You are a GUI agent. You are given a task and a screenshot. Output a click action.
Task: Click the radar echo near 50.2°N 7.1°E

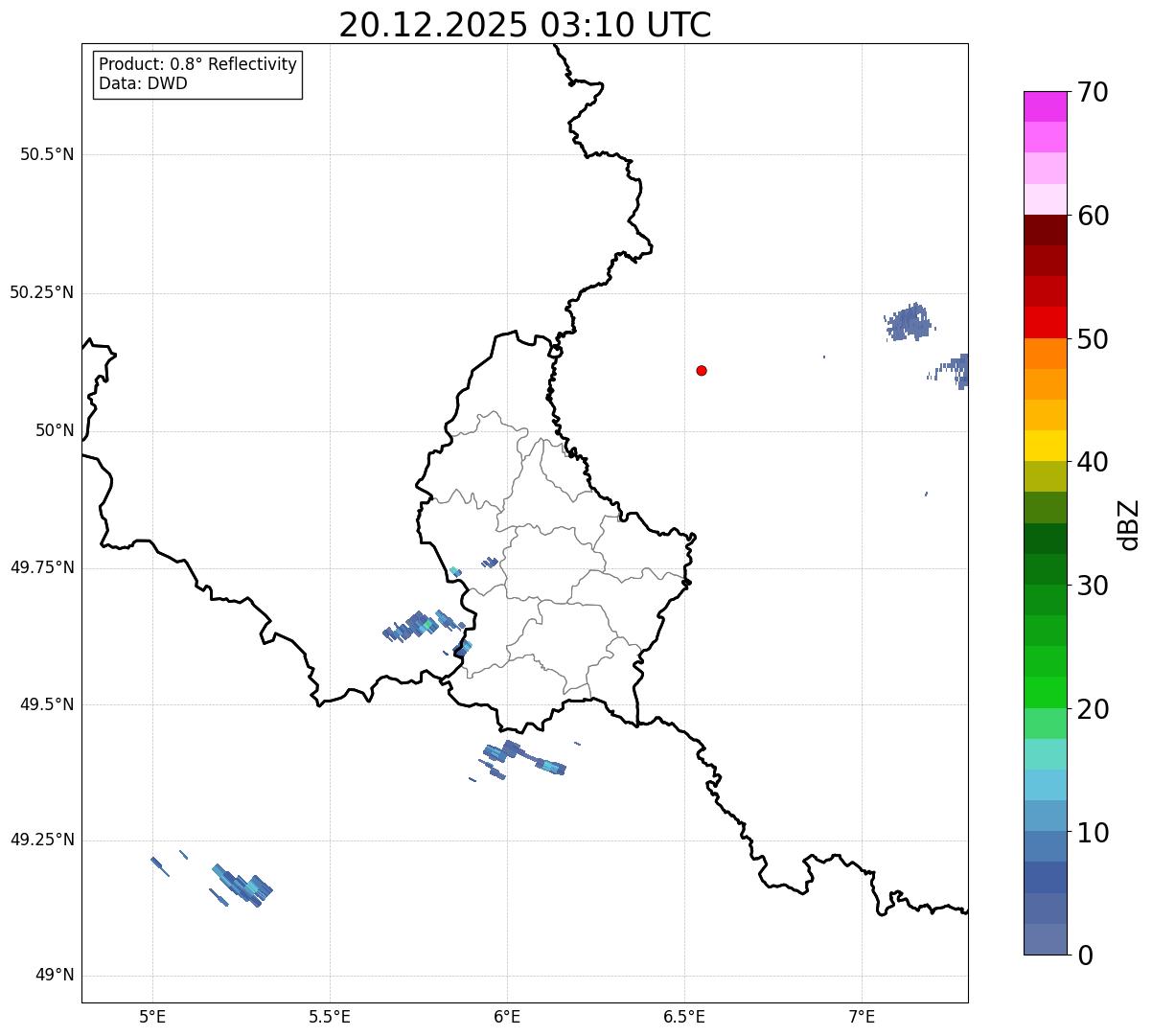click(x=908, y=322)
